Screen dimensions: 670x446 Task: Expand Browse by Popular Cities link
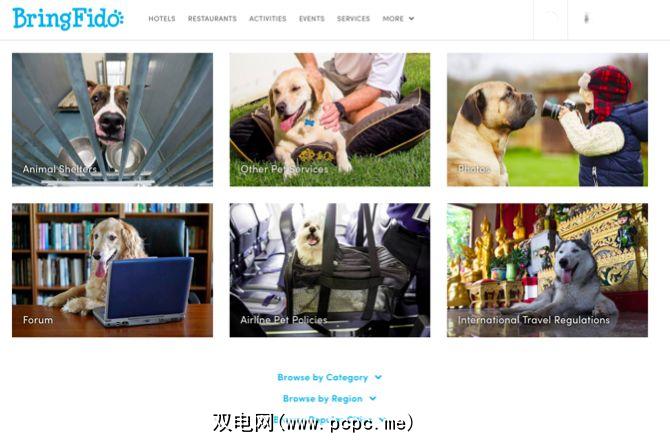tap(329, 420)
